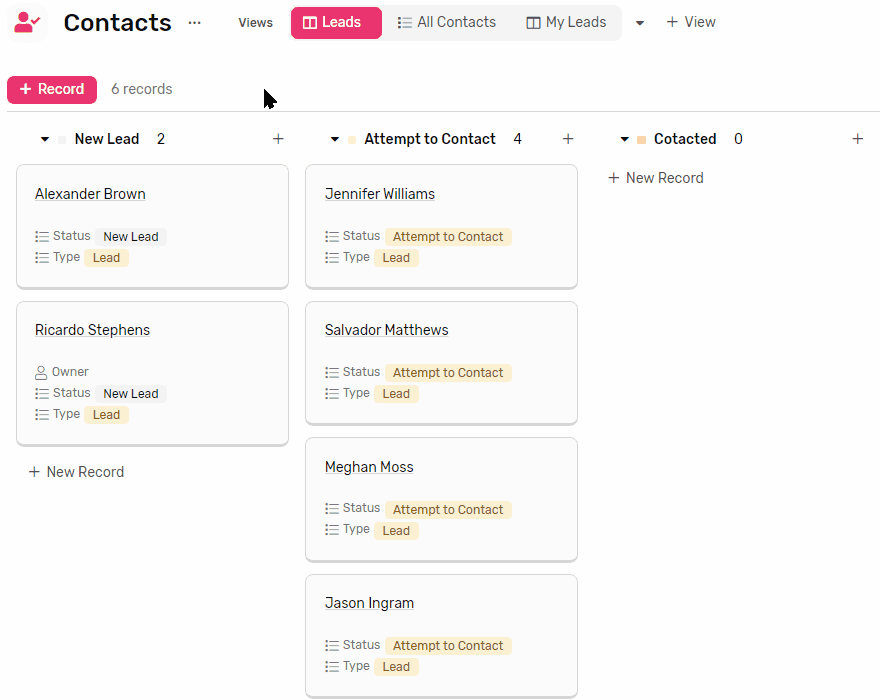Click Status list icon on Alexander Brown card
This screenshot has width=880, height=700.
click(42, 236)
